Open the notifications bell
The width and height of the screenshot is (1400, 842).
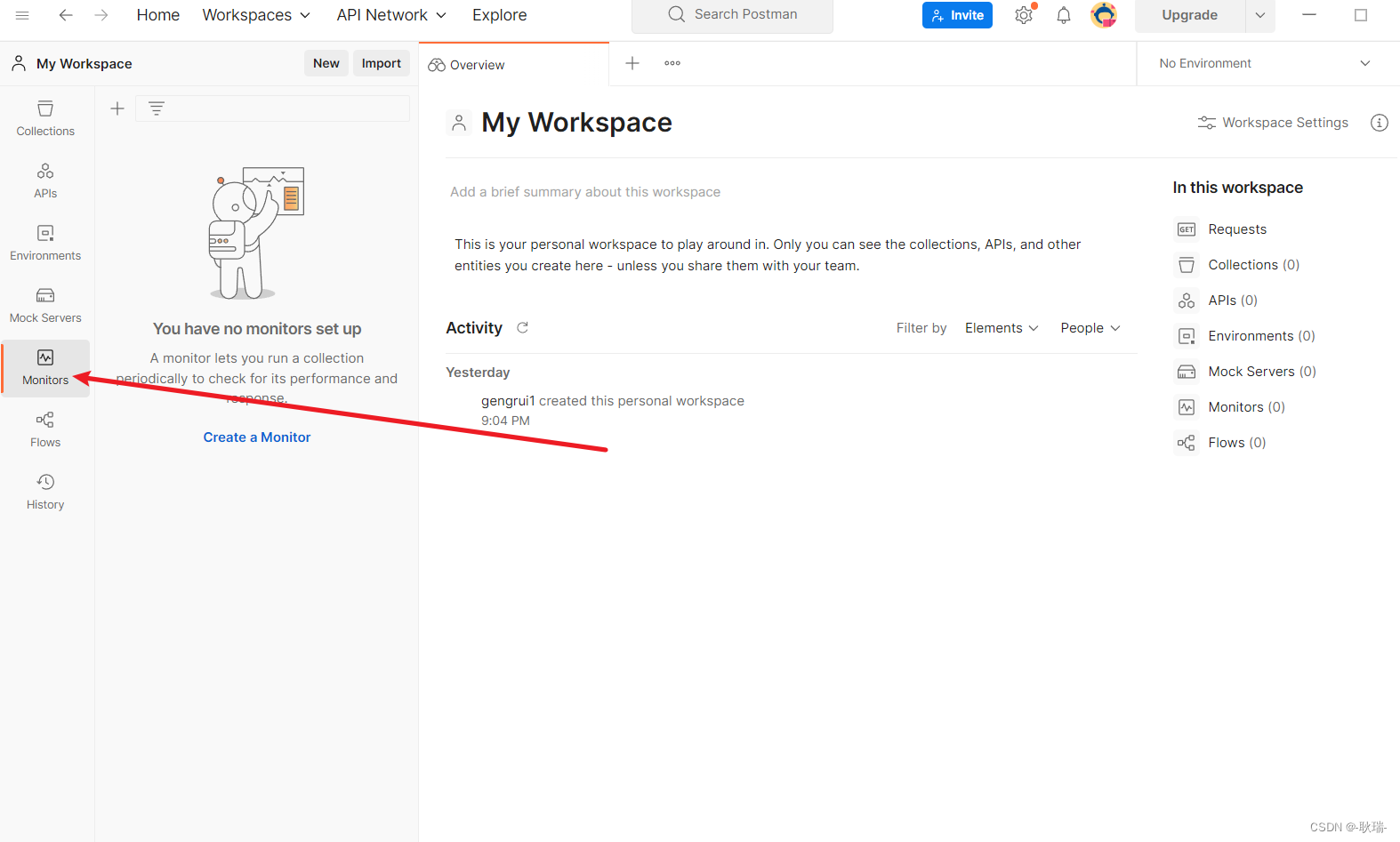tap(1064, 15)
